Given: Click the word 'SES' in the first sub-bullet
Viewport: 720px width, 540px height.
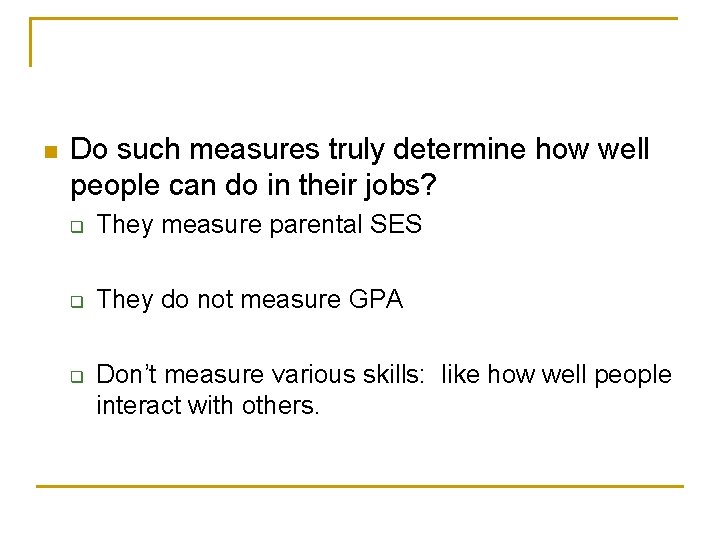Looking at the screenshot, I should point(396,224).
